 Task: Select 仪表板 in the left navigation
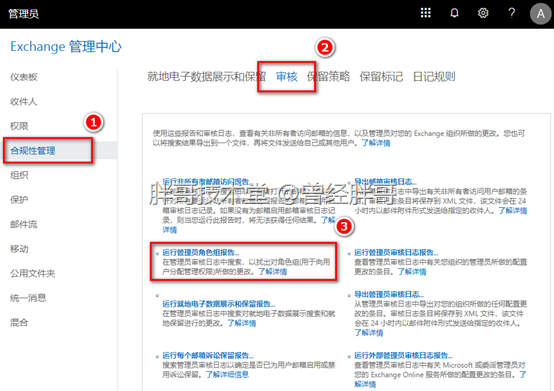[x=23, y=77]
